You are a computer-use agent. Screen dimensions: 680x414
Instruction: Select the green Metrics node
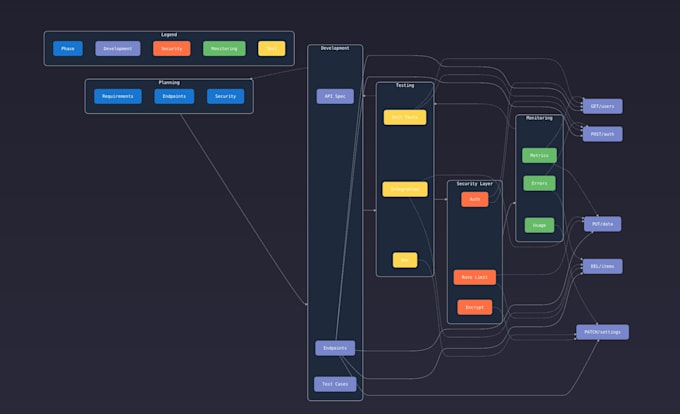click(539, 156)
